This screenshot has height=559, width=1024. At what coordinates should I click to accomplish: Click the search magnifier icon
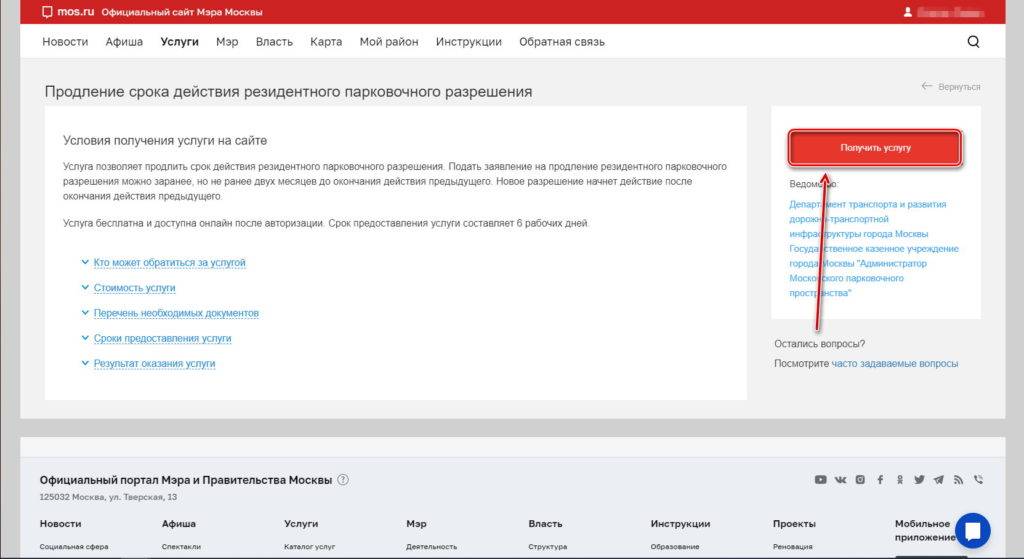[x=973, y=42]
